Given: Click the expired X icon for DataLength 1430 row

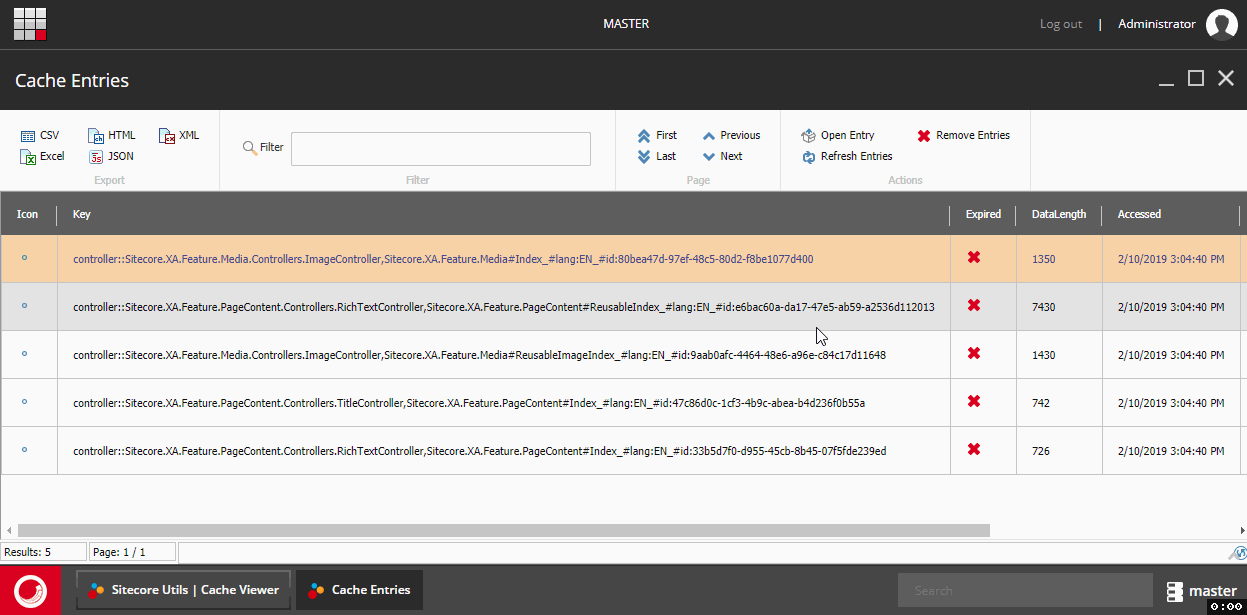Looking at the screenshot, I should click(974, 354).
